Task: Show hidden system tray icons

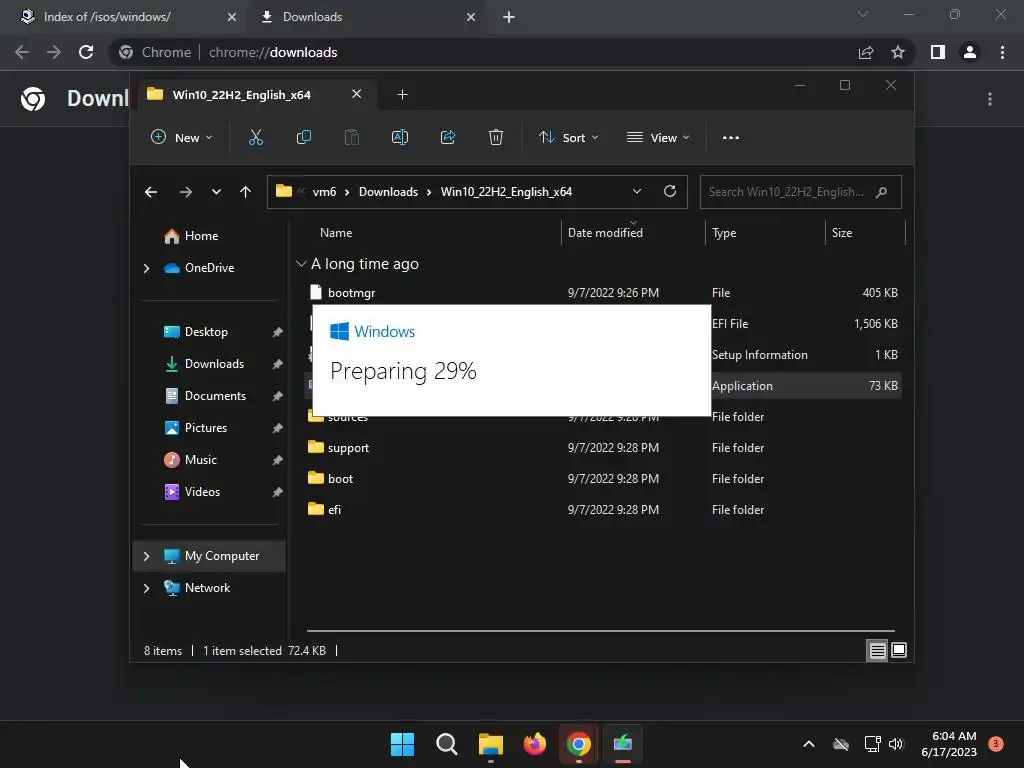Action: click(808, 744)
